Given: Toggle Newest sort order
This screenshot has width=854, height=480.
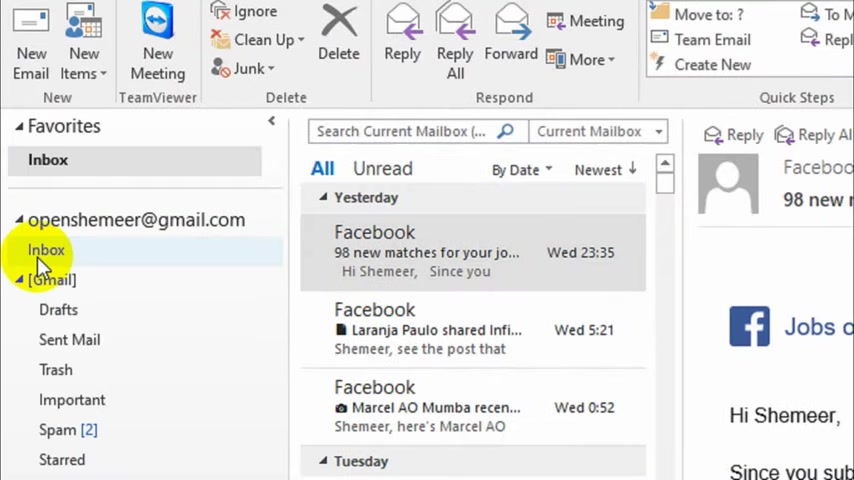Looking at the screenshot, I should pos(605,170).
